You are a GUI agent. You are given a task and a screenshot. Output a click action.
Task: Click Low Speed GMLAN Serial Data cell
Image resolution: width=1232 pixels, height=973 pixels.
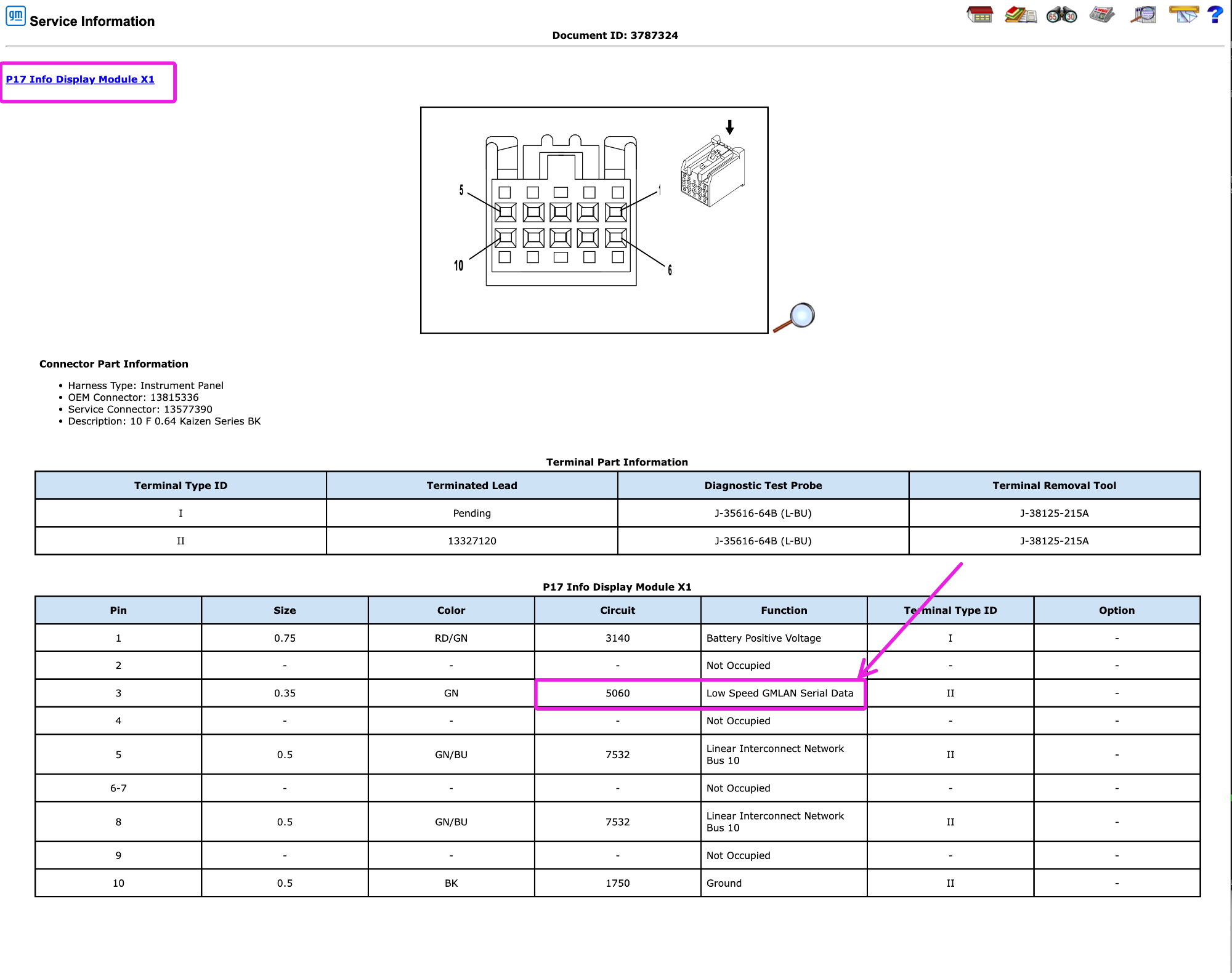point(784,693)
